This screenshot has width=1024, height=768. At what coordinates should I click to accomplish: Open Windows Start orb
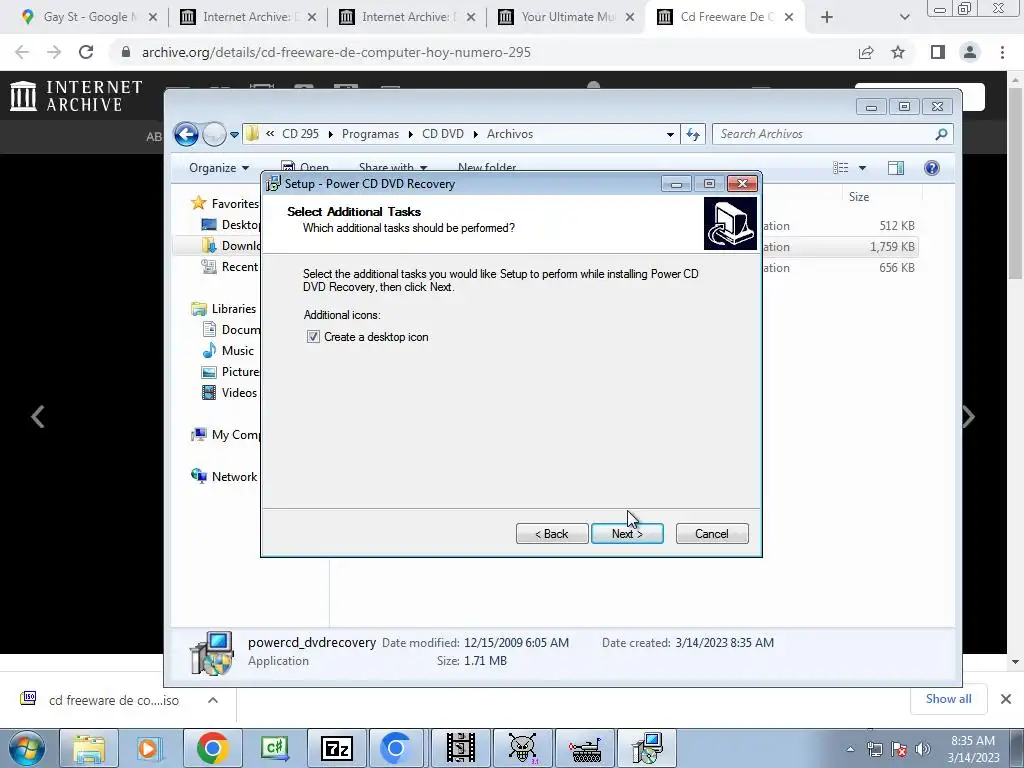click(27, 748)
